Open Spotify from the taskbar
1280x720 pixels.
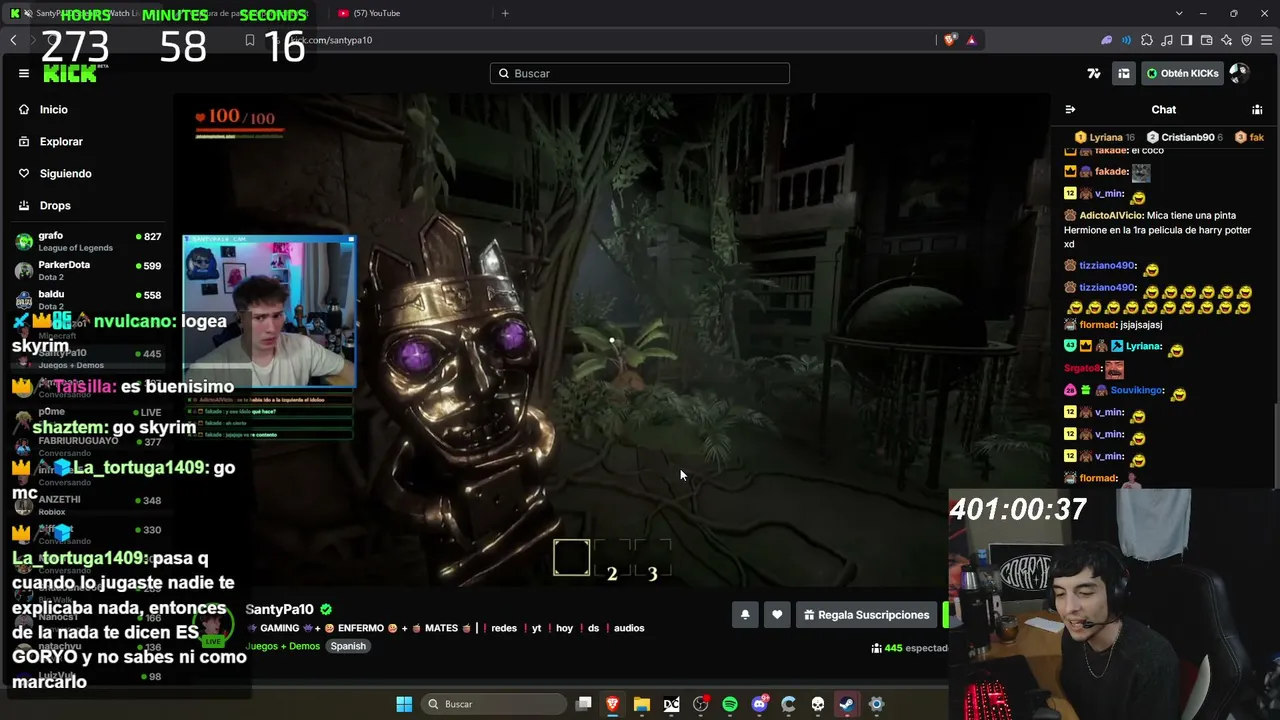(x=730, y=704)
